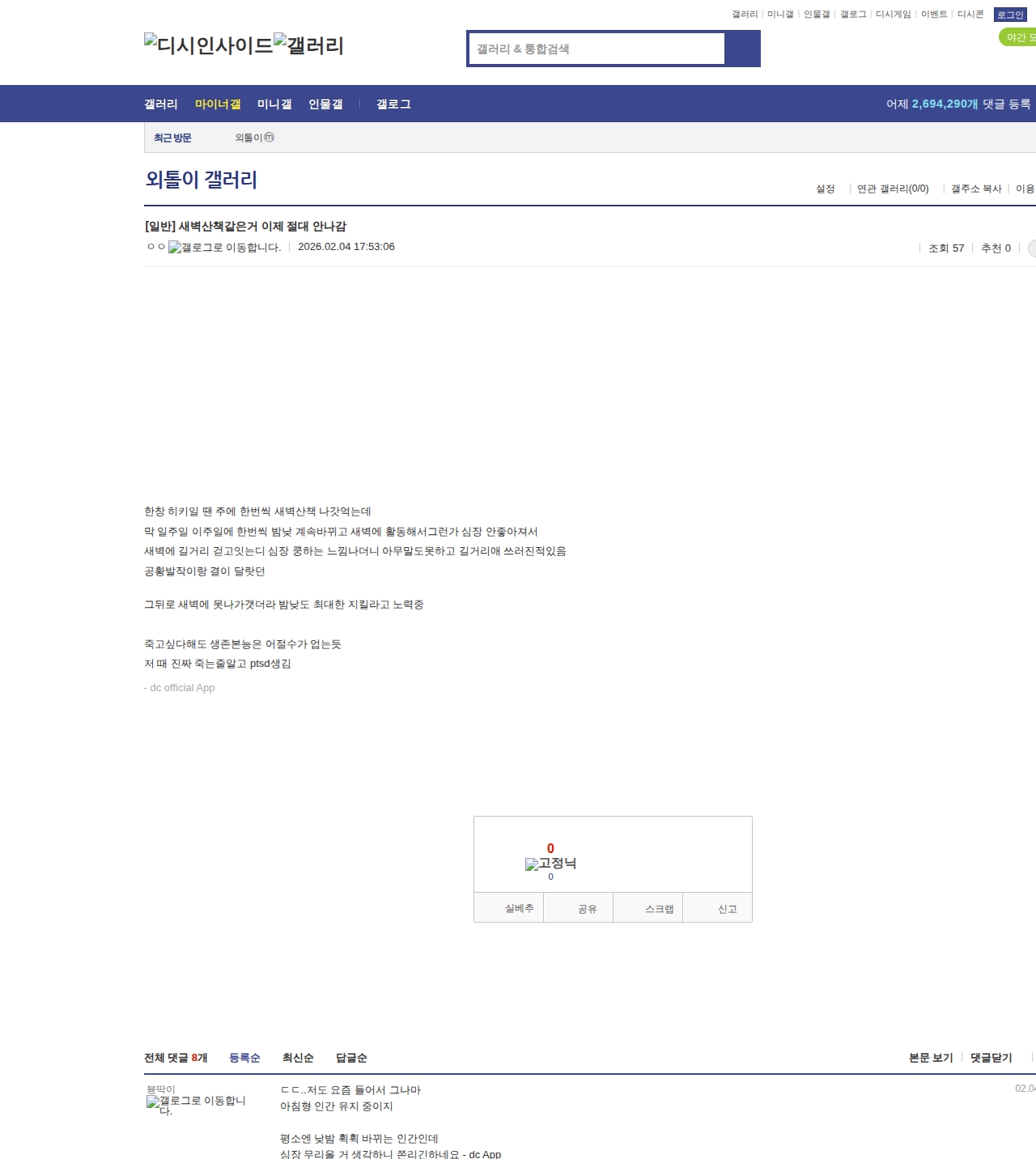
Task: Click the ⓜ minor gallery icon beside 외톨이
Action: [x=270, y=138]
